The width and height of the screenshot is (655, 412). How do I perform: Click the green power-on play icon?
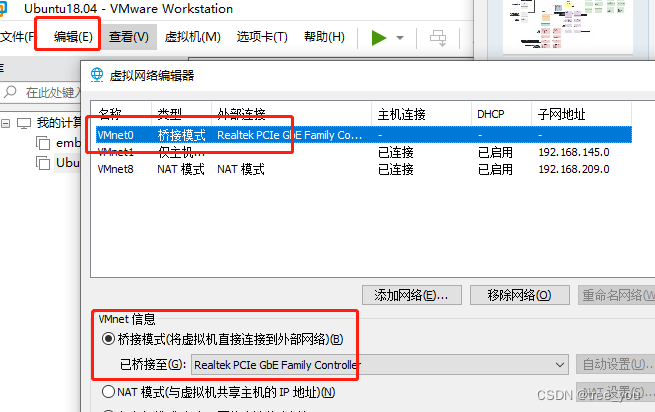click(x=378, y=38)
